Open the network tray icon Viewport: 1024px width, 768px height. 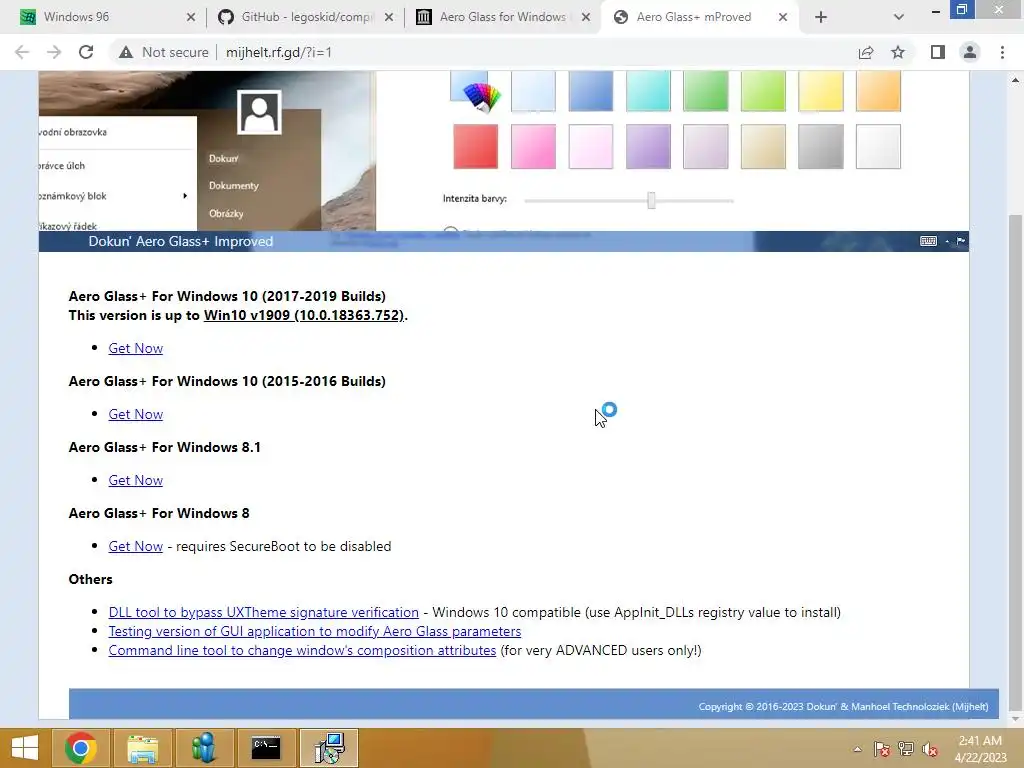point(906,749)
